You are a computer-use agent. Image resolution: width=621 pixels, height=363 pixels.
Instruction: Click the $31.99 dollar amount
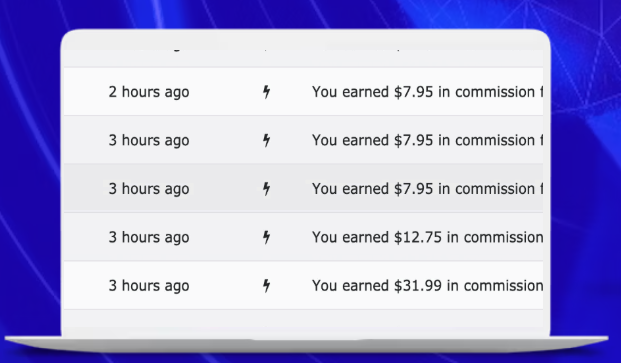click(x=417, y=285)
